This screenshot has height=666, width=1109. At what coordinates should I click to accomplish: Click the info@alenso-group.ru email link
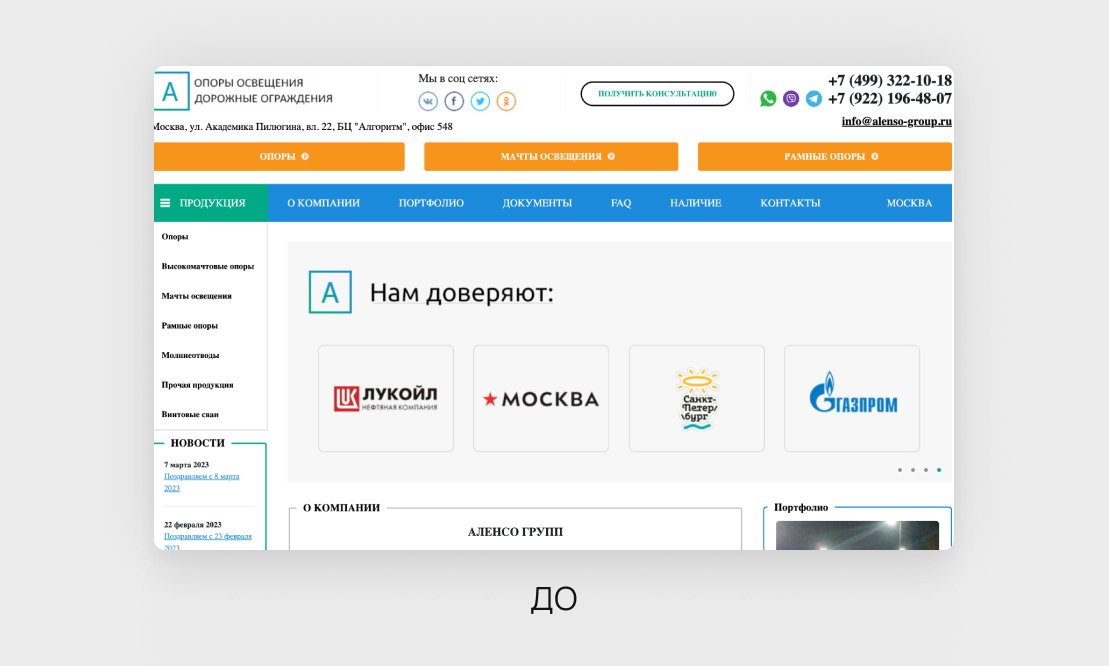click(896, 121)
